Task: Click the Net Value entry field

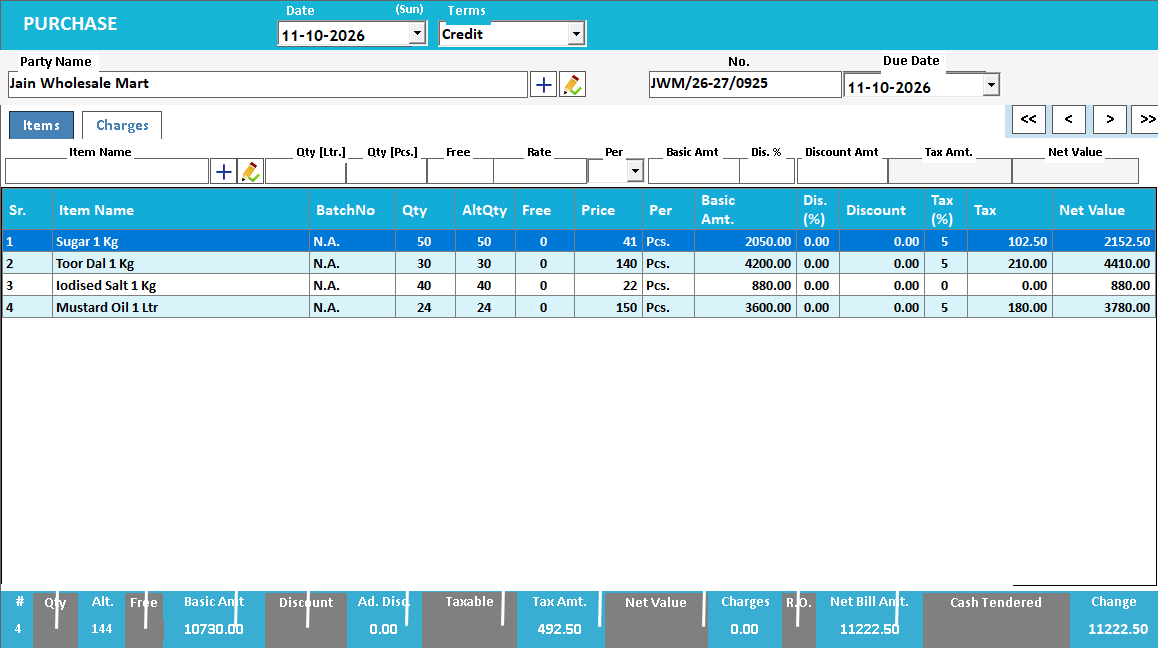Action: pyautogui.click(x=1075, y=171)
